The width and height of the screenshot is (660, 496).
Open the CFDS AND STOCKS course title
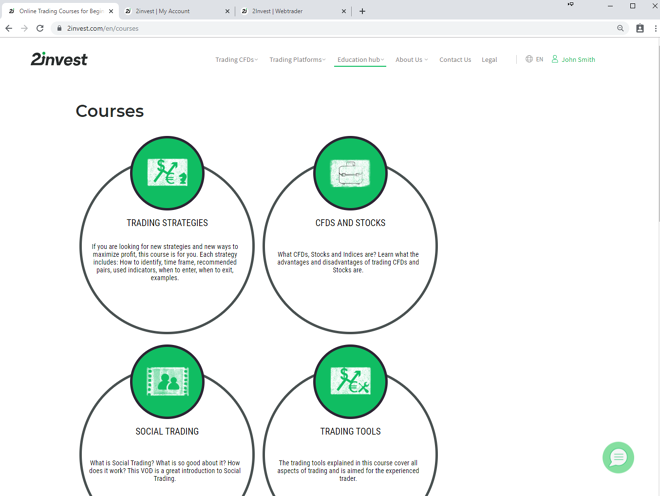click(x=350, y=223)
